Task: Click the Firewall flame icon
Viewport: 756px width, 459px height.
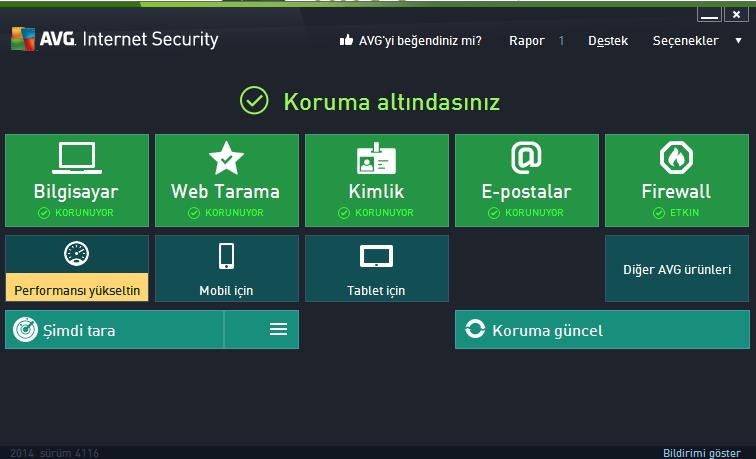Action: (x=676, y=158)
